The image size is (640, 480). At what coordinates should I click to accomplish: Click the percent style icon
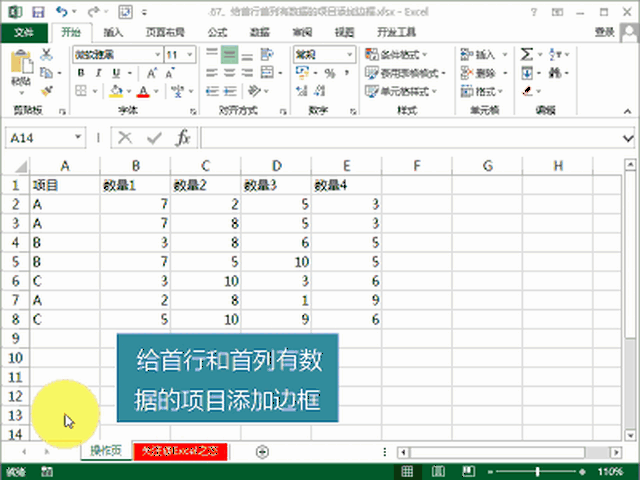pyautogui.click(x=328, y=74)
